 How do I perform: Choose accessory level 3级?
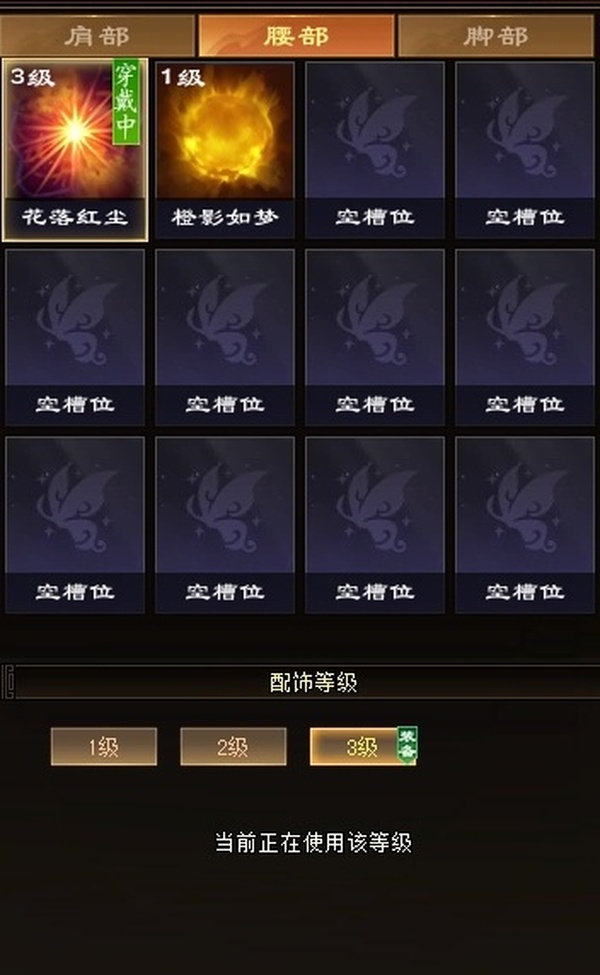click(363, 746)
